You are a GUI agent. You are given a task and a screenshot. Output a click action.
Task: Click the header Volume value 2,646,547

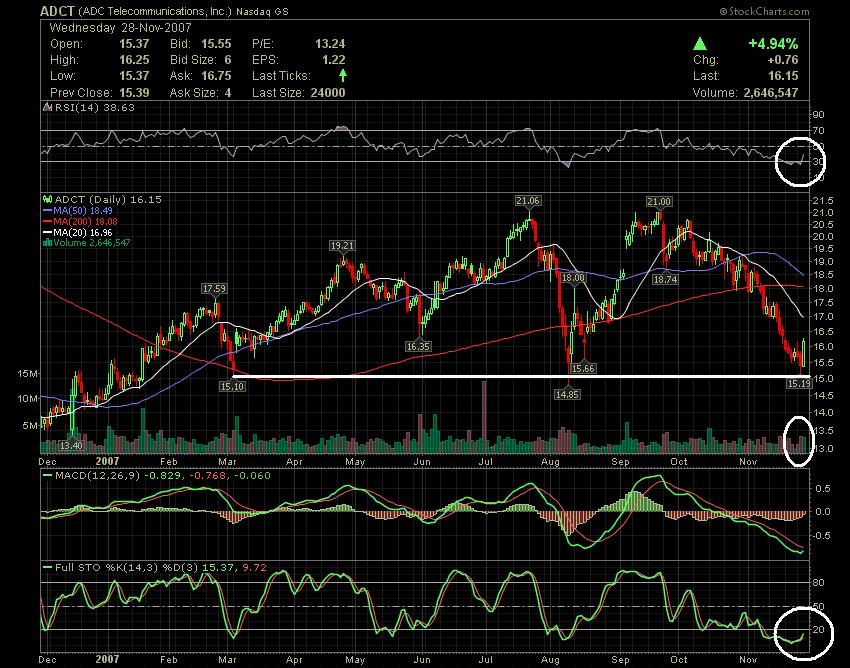tap(771, 93)
